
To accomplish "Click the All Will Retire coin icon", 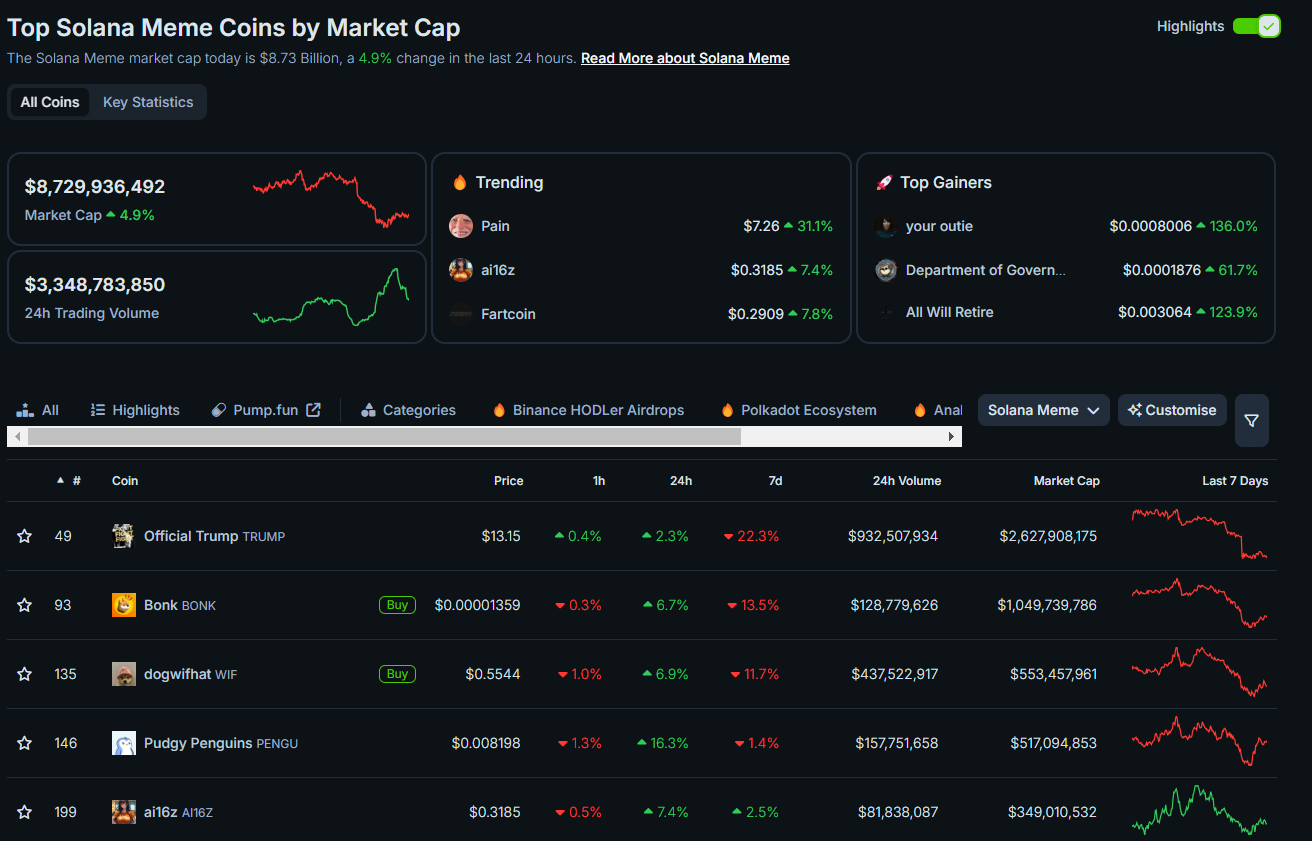I will pyautogui.click(x=886, y=312).
